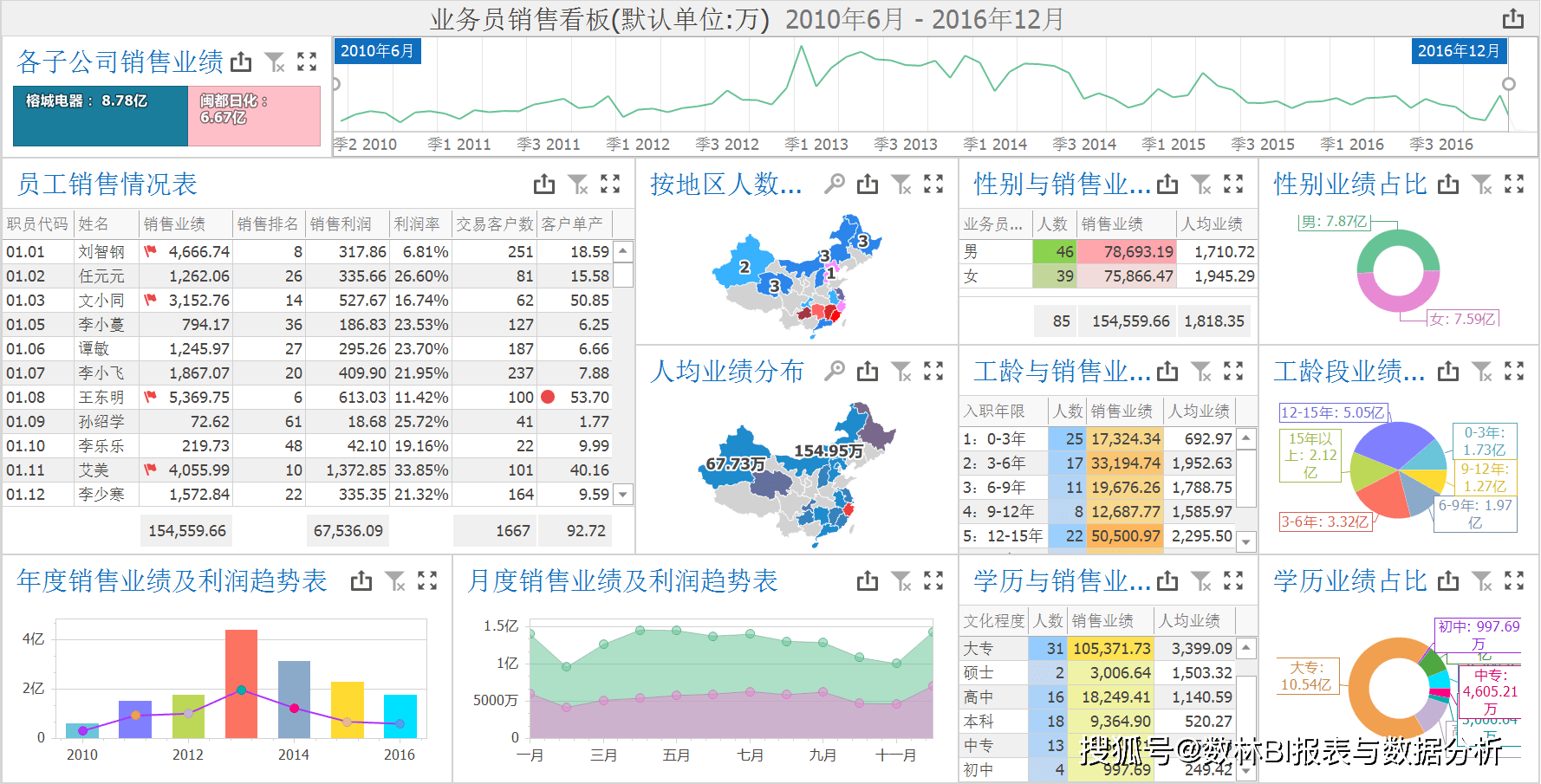Clear filter on 各子公司销售业绩 panel
The height and width of the screenshot is (784, 1541).
(x=275, y=62)
